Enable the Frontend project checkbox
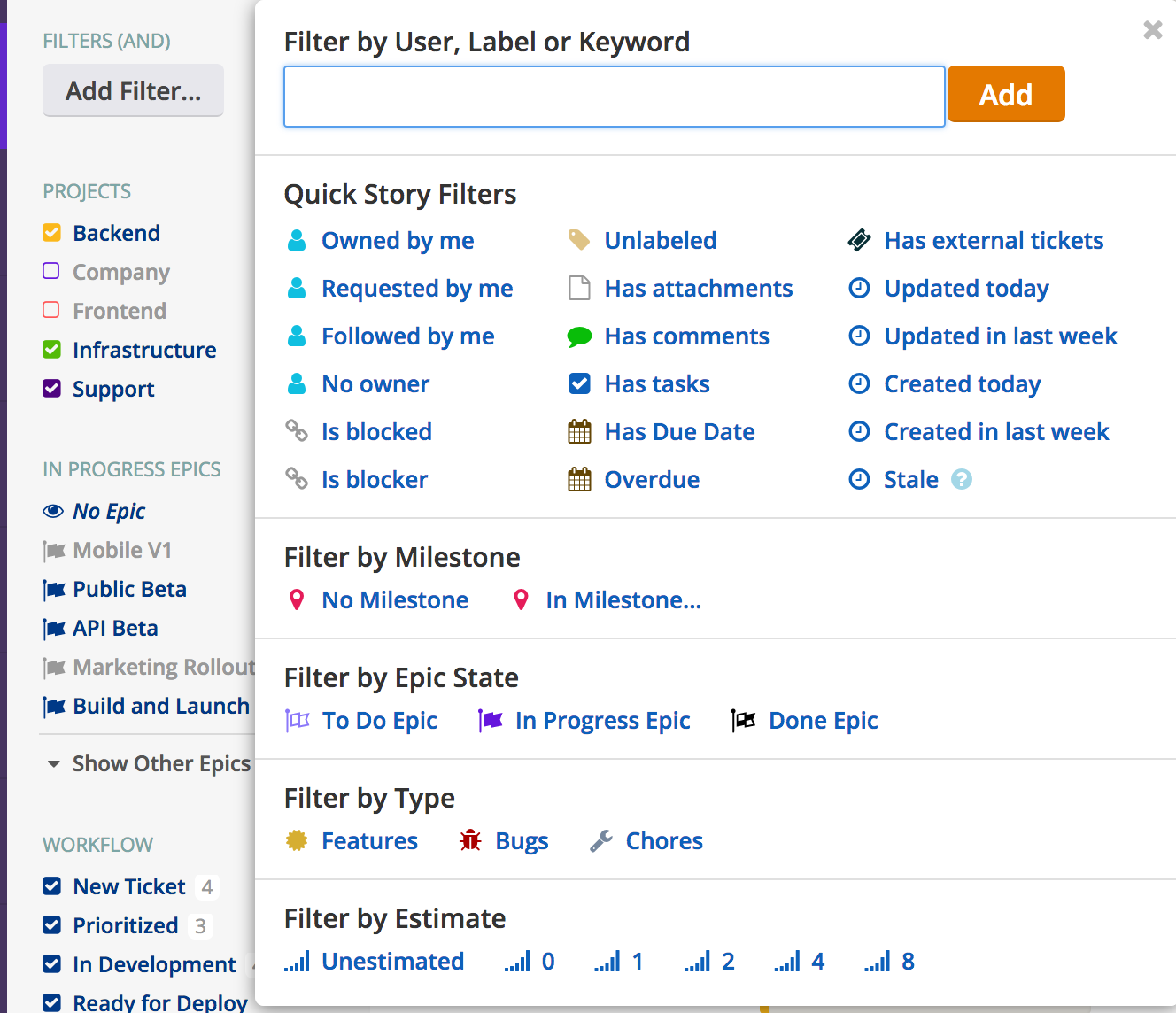The image size is (1176, 1013). tap(51, 310)
